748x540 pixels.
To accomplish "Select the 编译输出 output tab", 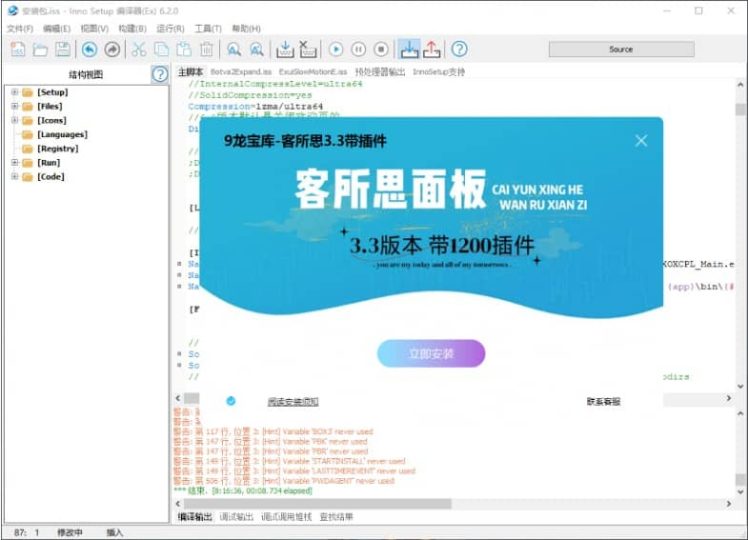I will click(195, 517).
